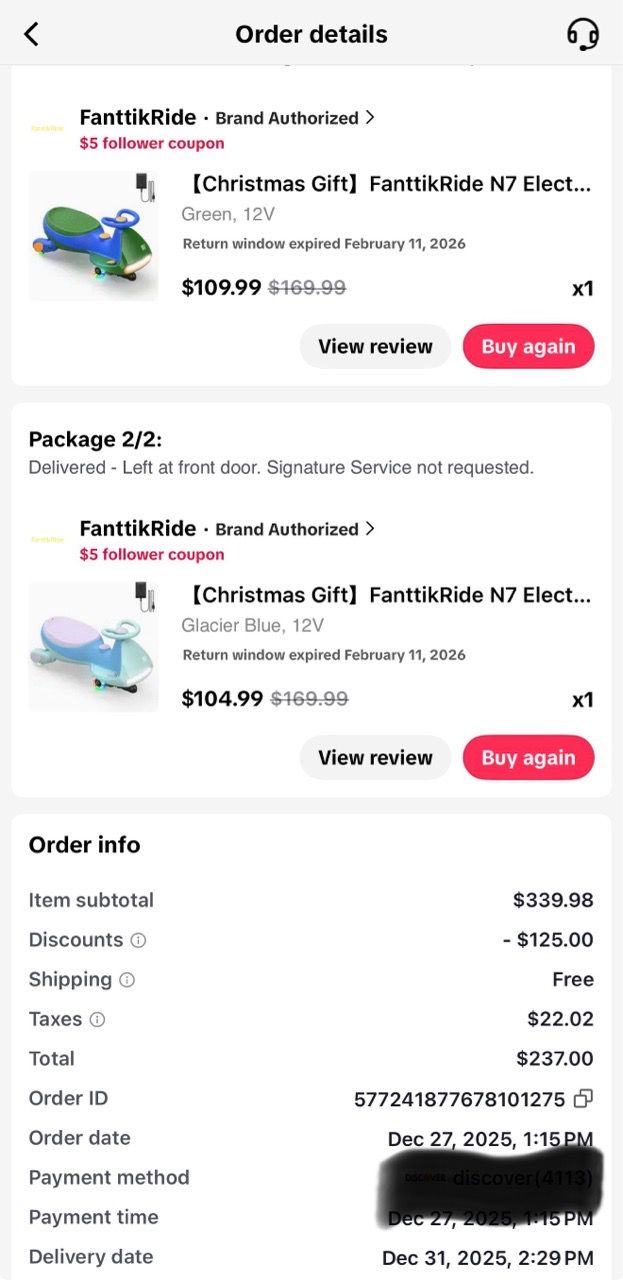623x1280 pixels.
Task: Tap FanttikRide logo in Package 2/2
Action: [x=47, y=540]
